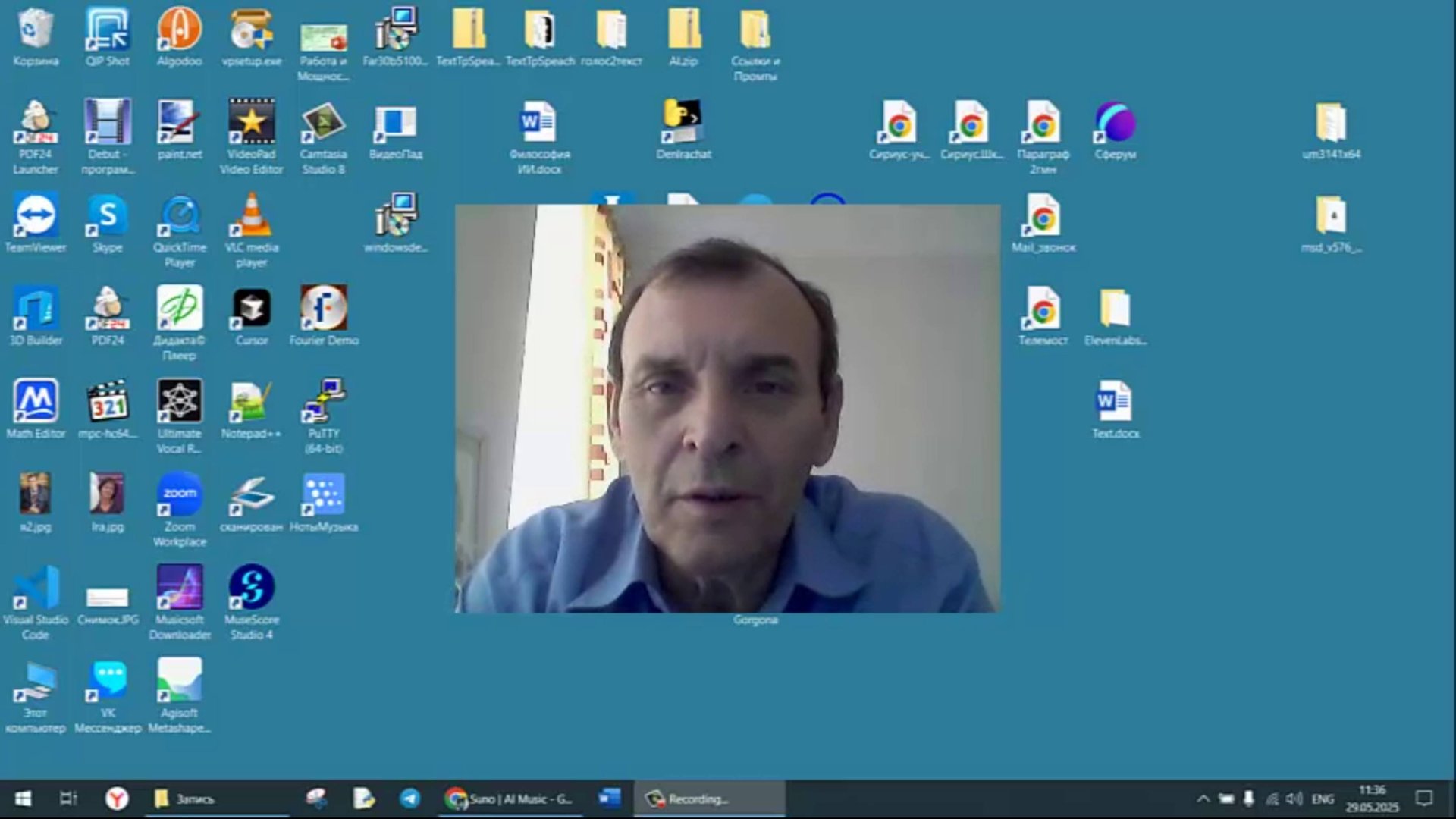Expand hidden system tray icons chevron
This screenshot has width=1456, height=819.
1203,799
